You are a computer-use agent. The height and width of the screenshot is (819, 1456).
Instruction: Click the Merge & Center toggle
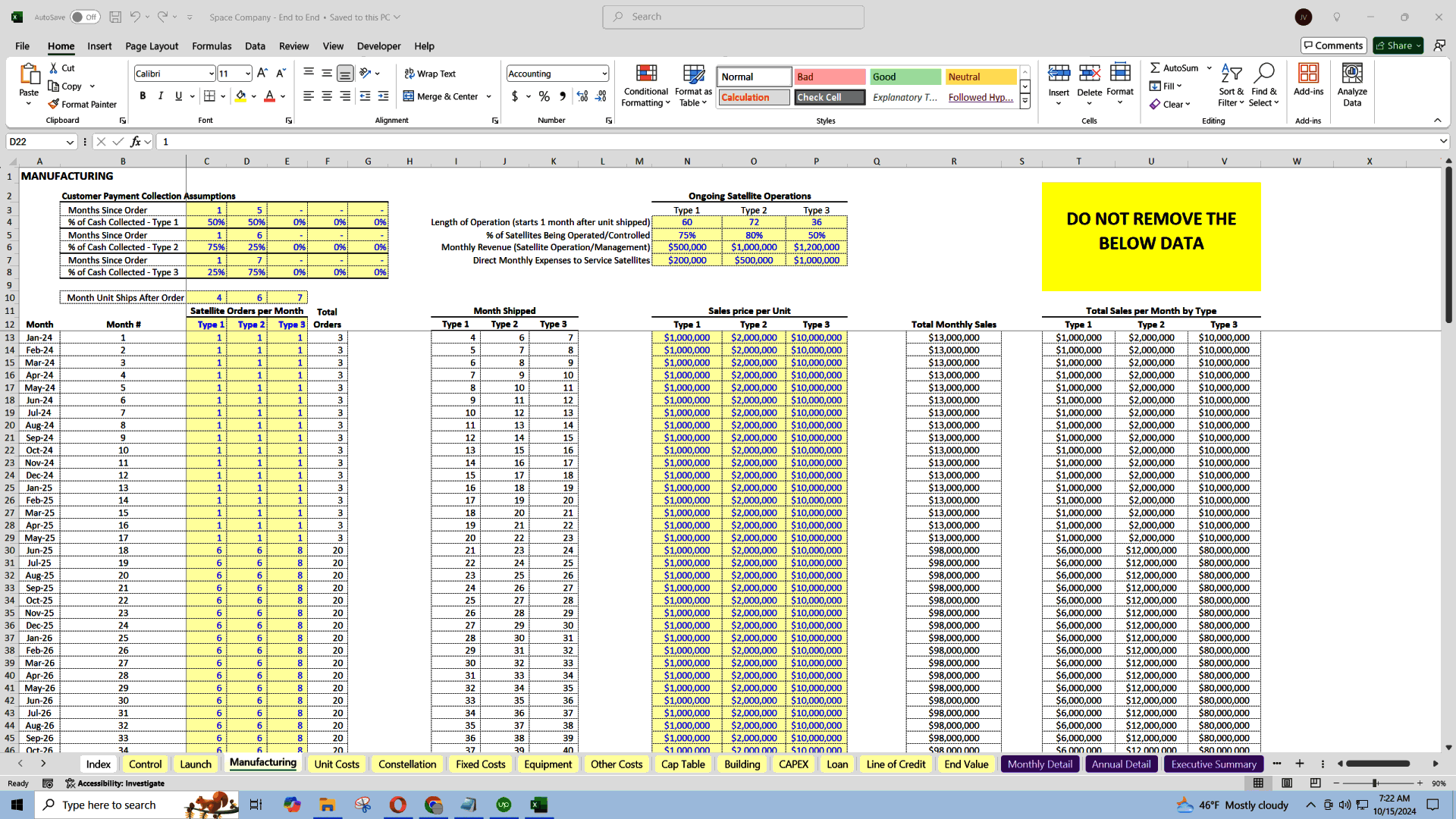click(444, 96)
